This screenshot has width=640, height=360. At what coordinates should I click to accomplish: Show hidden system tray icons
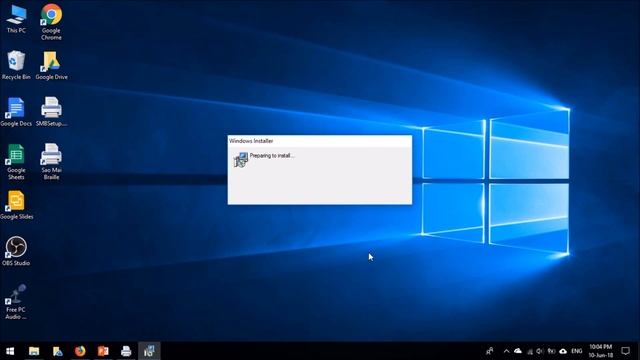pos(507,351)
